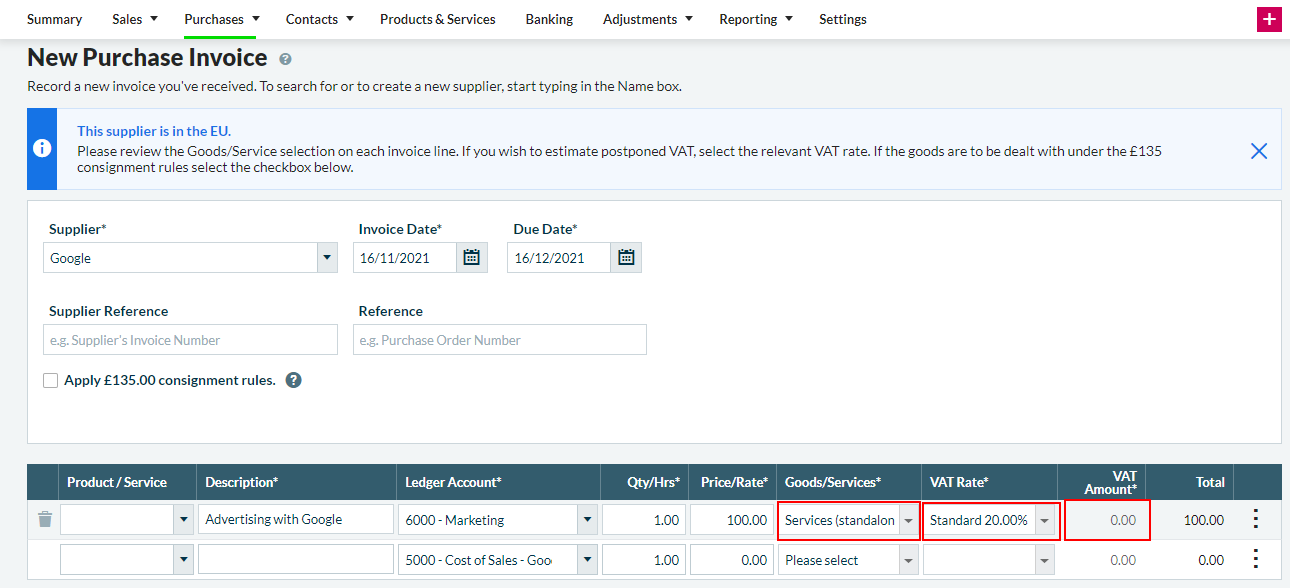Click the pink plus quick-create icon
Screen dimensions: 1290x588
pyautogui.click(x=1268, y=20)
